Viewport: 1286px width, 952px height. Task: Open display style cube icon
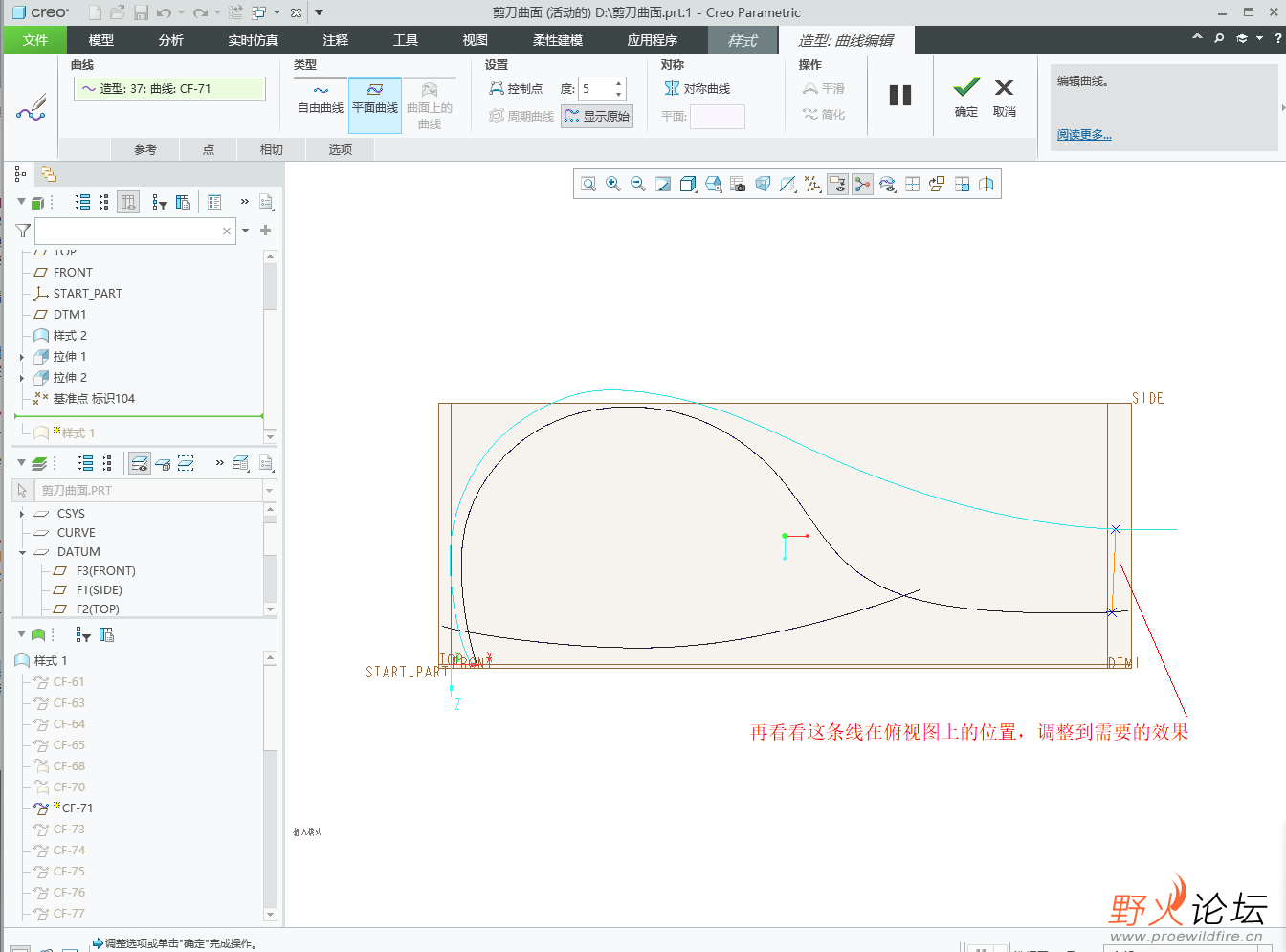tap(688, 184)
